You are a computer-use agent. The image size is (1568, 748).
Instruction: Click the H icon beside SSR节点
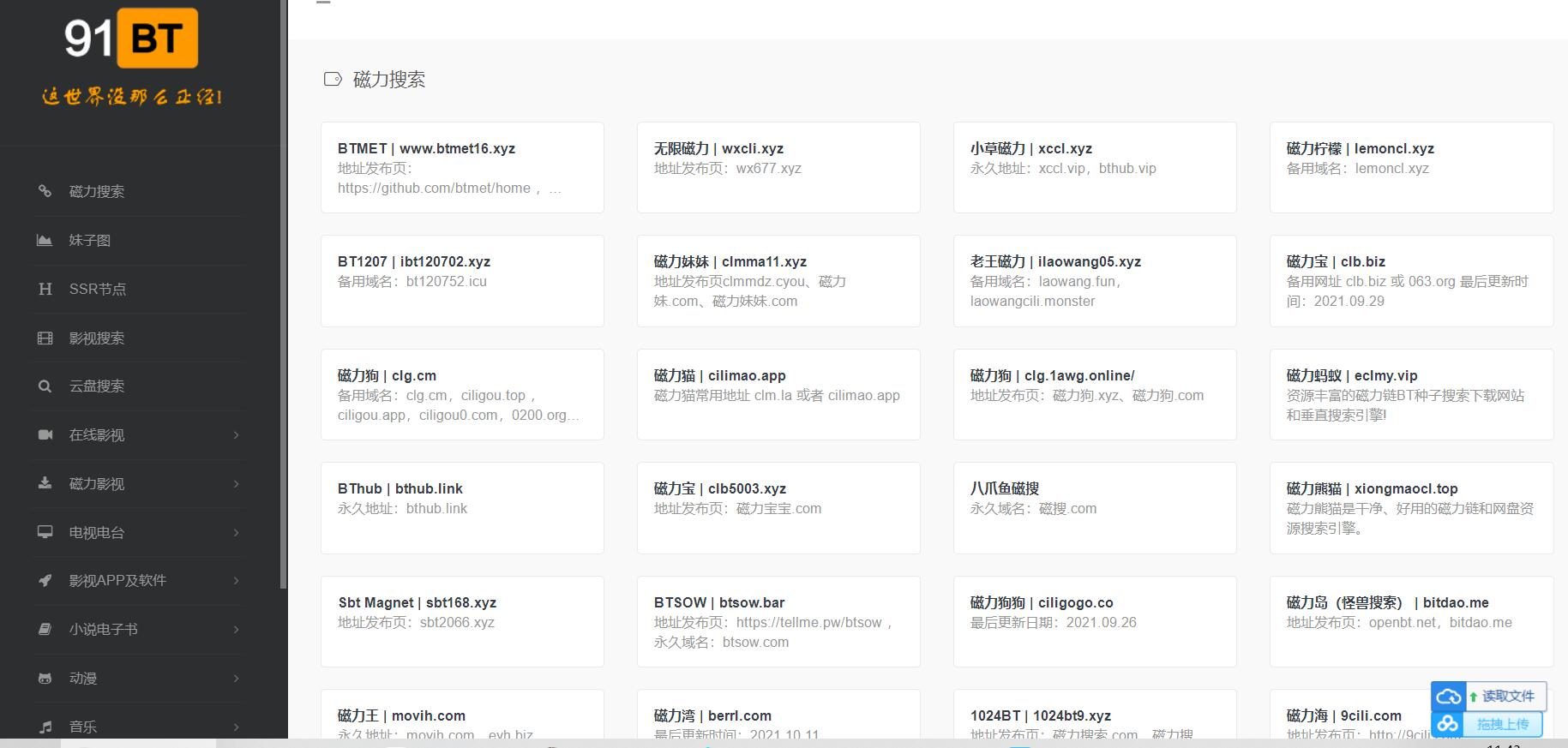tap(45, 289)
